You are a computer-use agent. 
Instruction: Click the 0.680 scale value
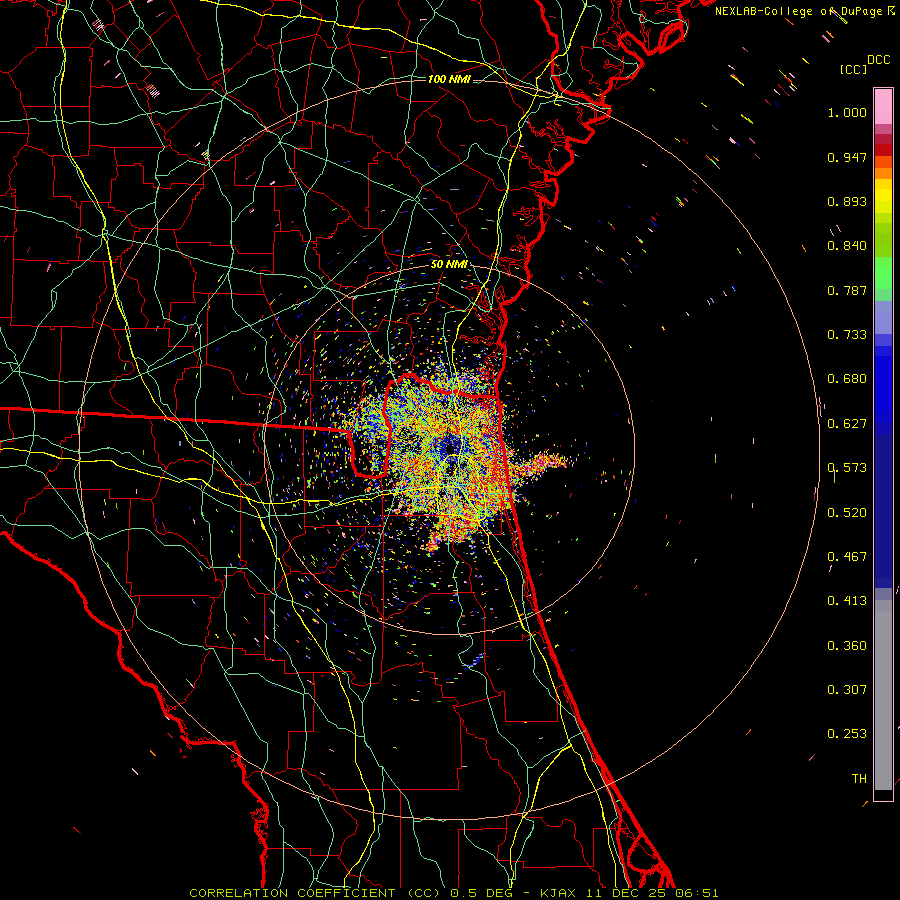pyautogui.click(x=847, y=379)
